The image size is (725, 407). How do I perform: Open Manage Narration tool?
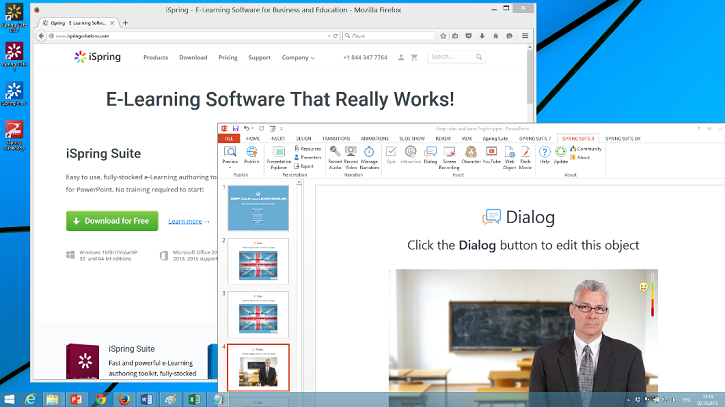pos(369,157)
